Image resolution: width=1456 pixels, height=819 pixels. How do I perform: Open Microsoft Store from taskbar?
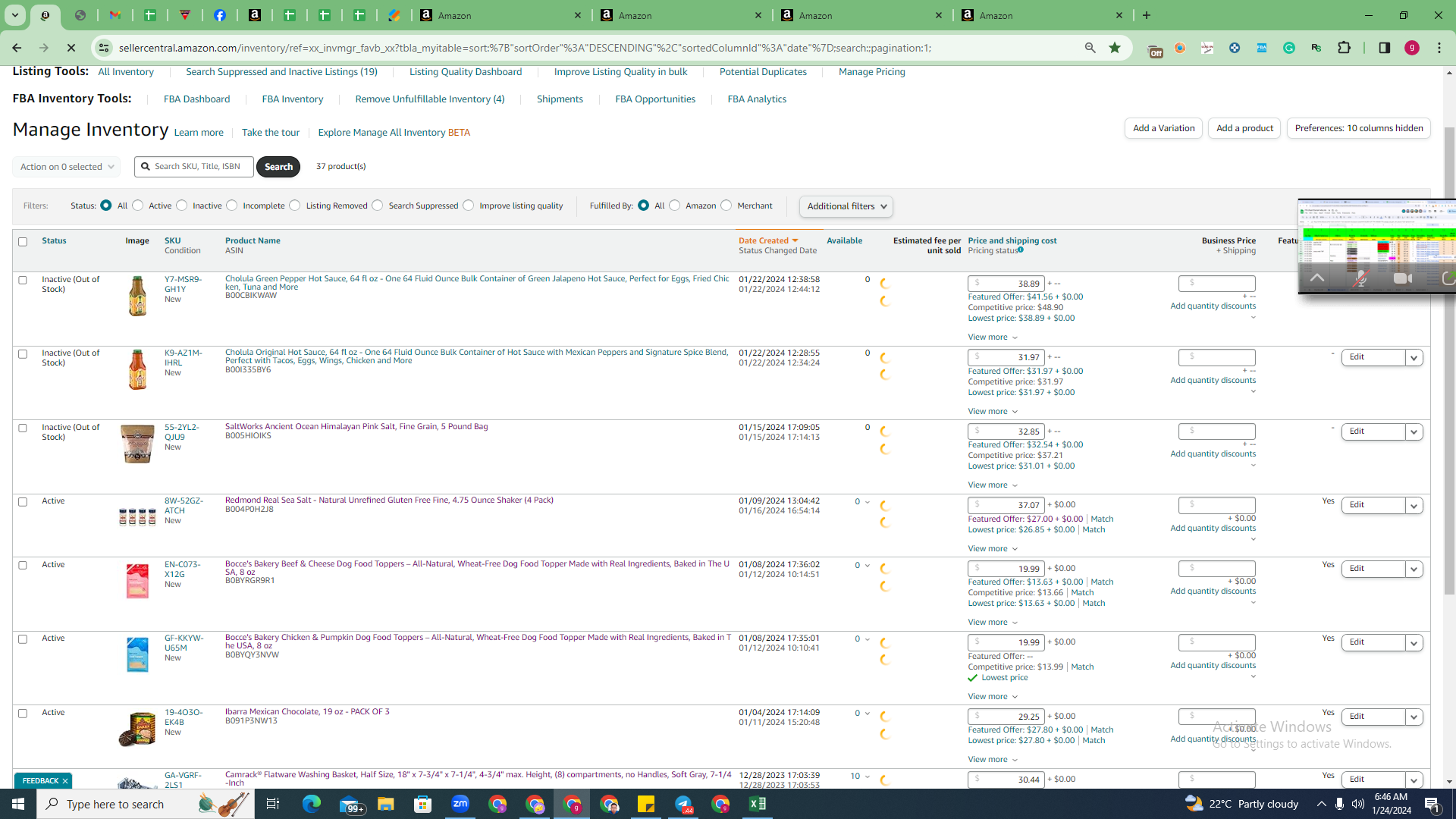[423, 804]
